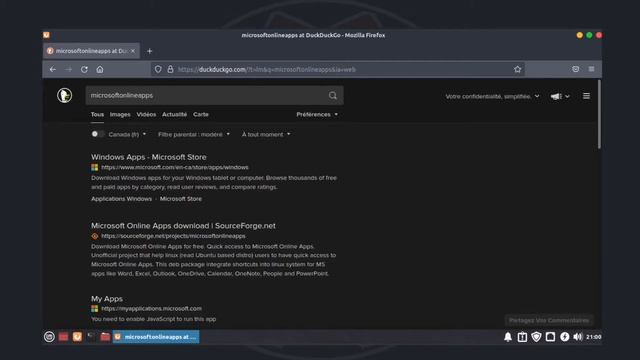Click the sourceforge.net project URL

(x=173, y=236)
